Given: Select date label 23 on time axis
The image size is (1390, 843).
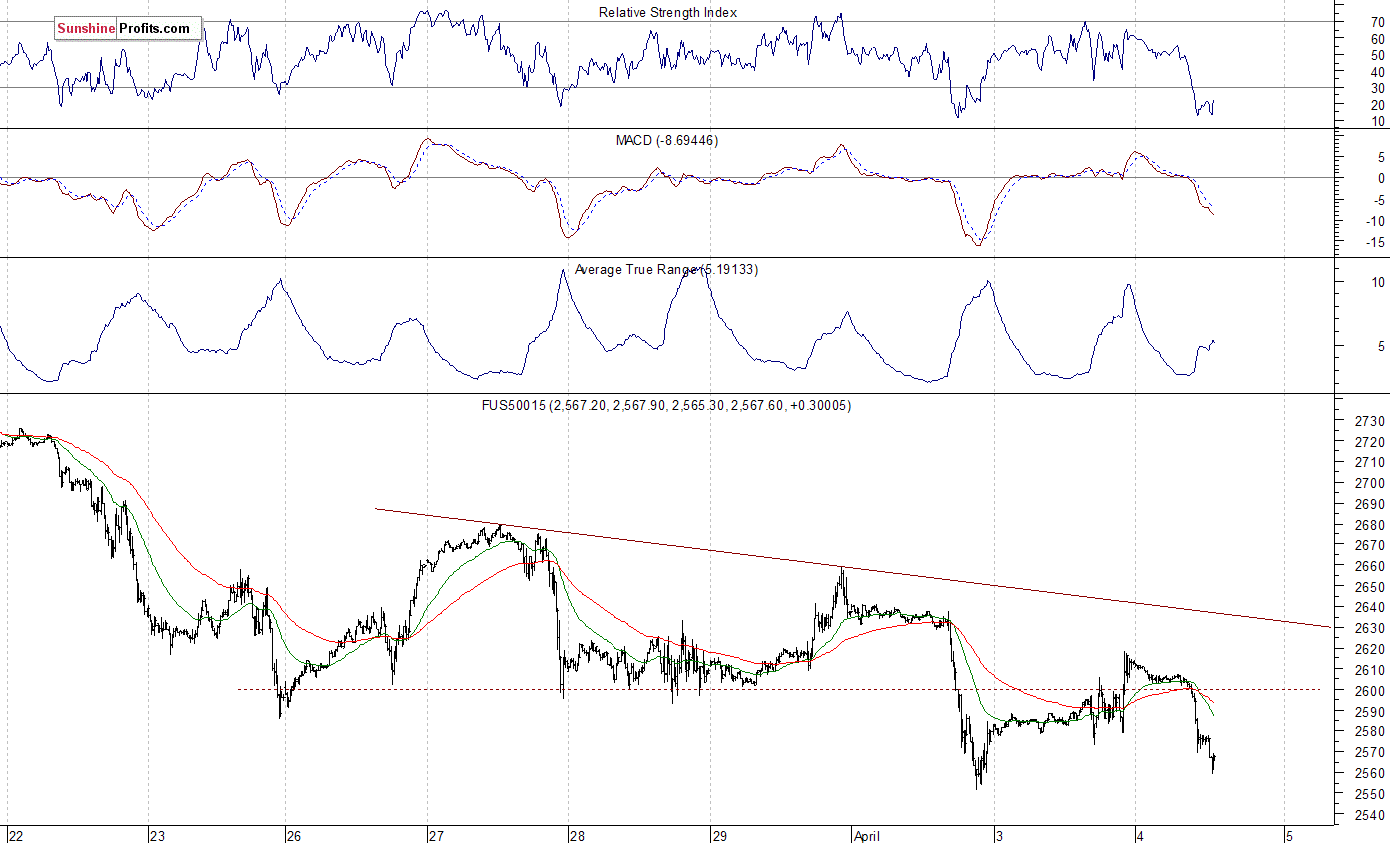Looking at the screenshot, I should 157,835.
